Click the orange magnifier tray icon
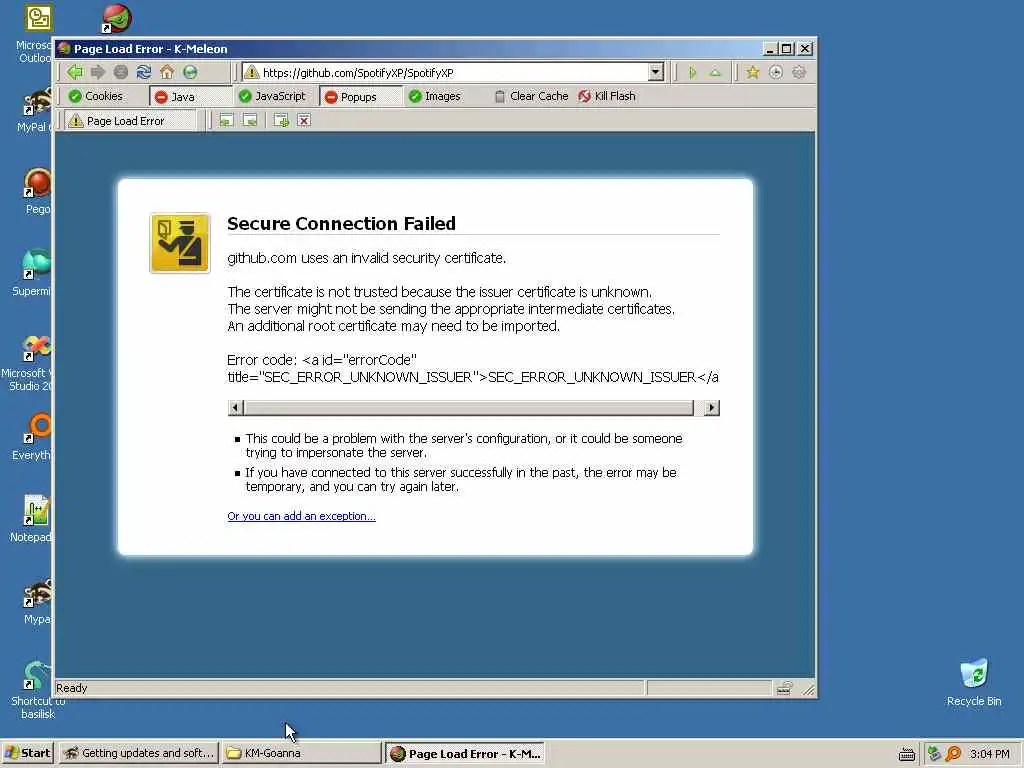The image size is (1024, 768). pyautogui.click(x=953, y=754)
